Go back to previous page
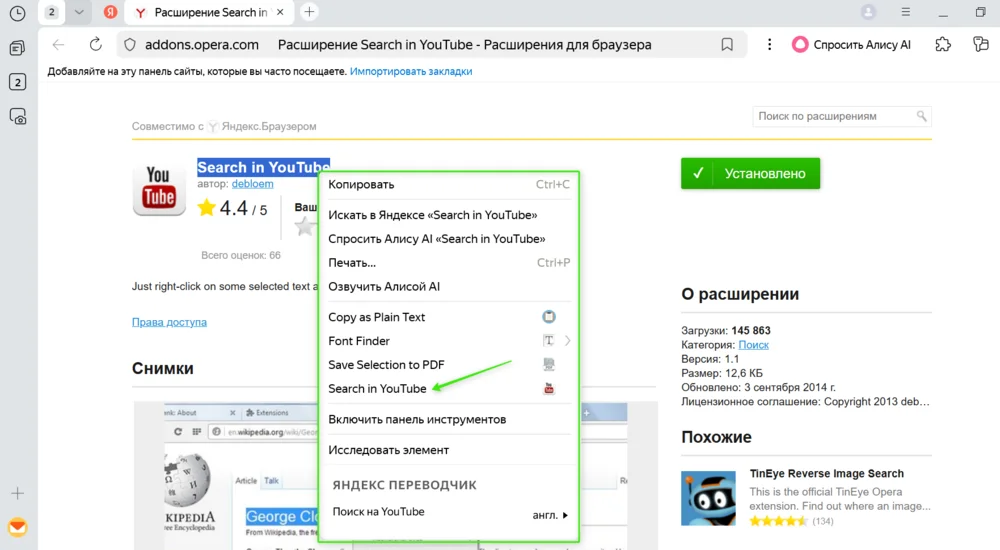Viewport: 1000px width, 550px height. pos(59,45)
